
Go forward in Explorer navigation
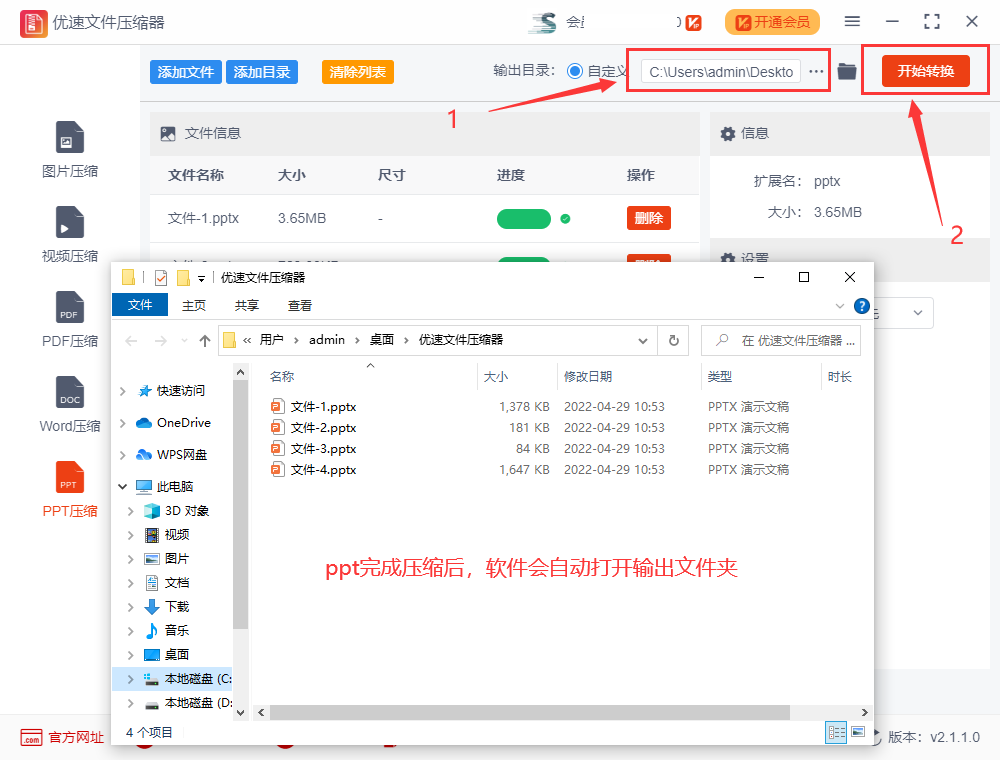(161, 341)
